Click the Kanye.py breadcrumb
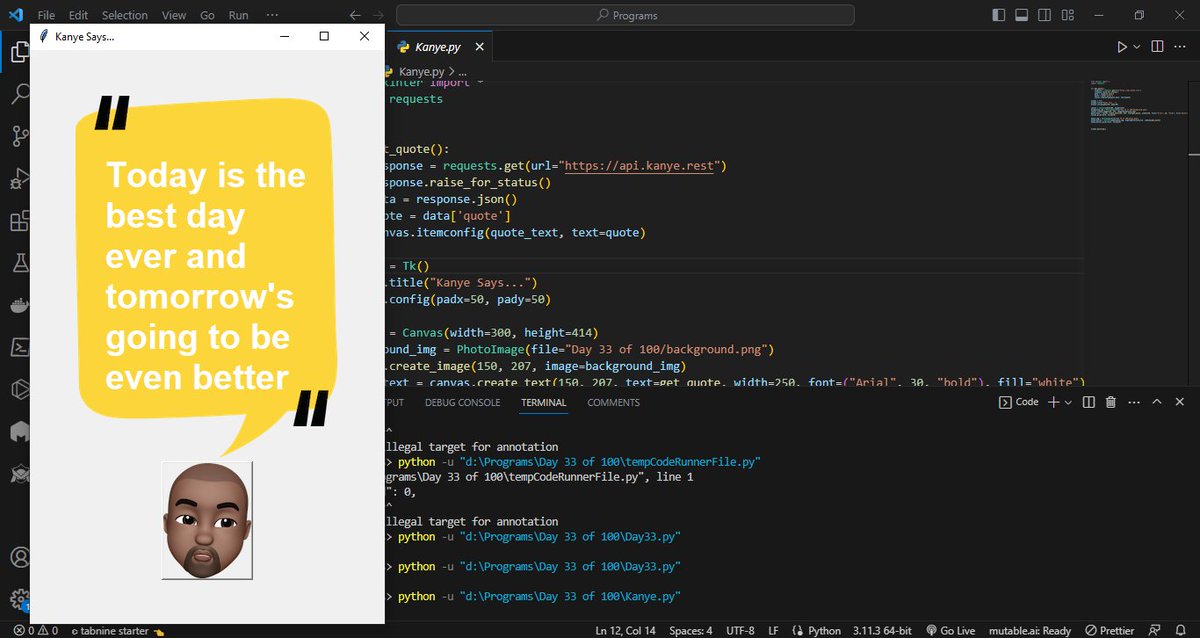 click(x=421, y=71)
